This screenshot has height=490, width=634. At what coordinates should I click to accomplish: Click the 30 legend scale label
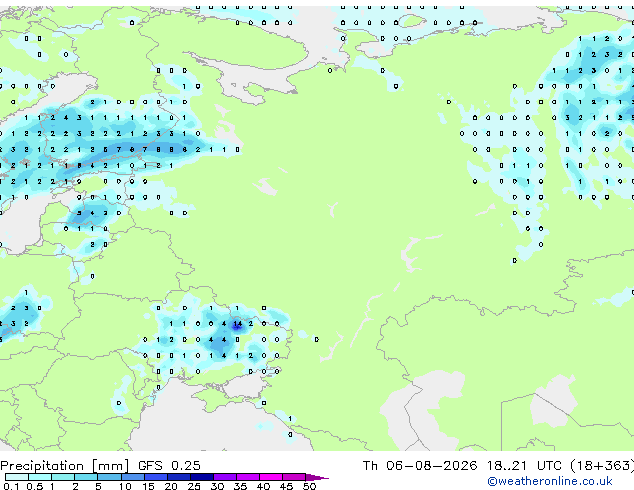[217, 486]
